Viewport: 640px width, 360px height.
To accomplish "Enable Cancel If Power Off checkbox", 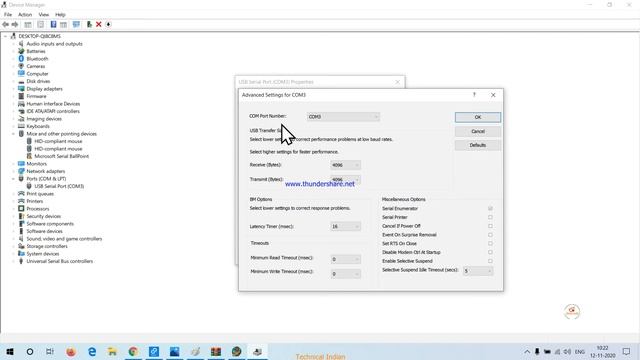I will pyautogui.click(x=490, y=226).
